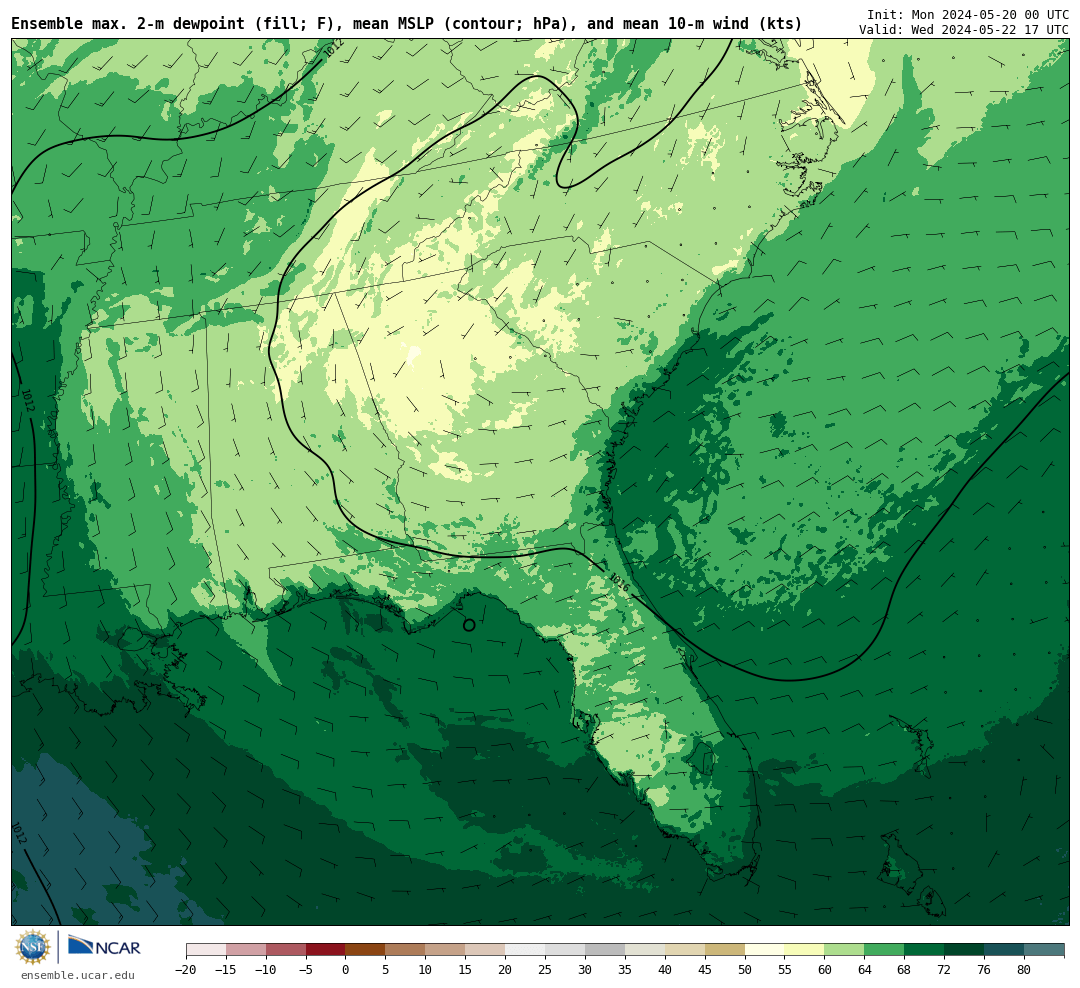Screen dimensions: 1080x988
Task: Click the 0 colorbar tick label
Action: (x=346, y=970)
